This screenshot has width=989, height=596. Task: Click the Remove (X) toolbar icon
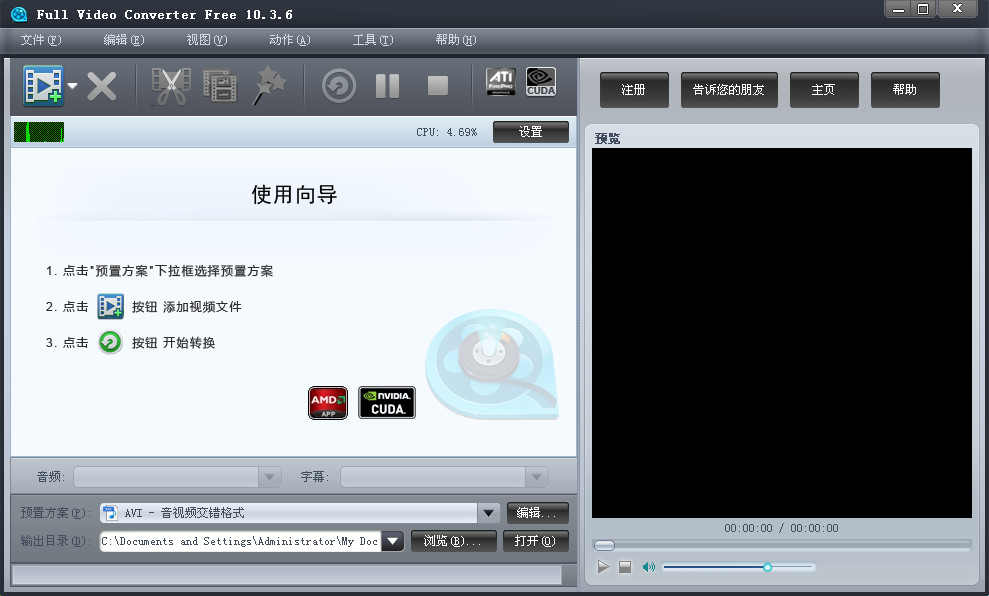(102, 86)
